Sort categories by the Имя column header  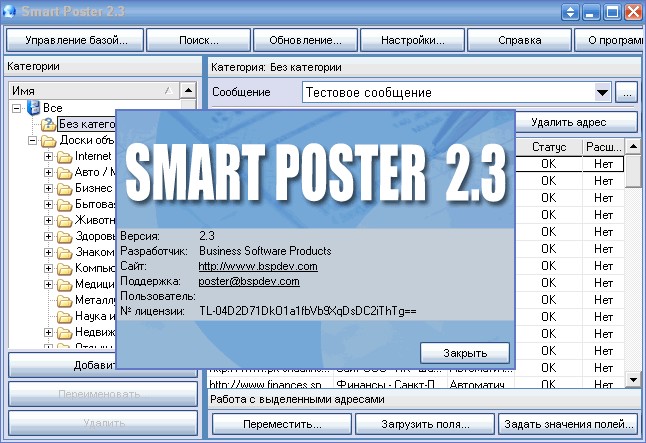[x=94, y=91]
